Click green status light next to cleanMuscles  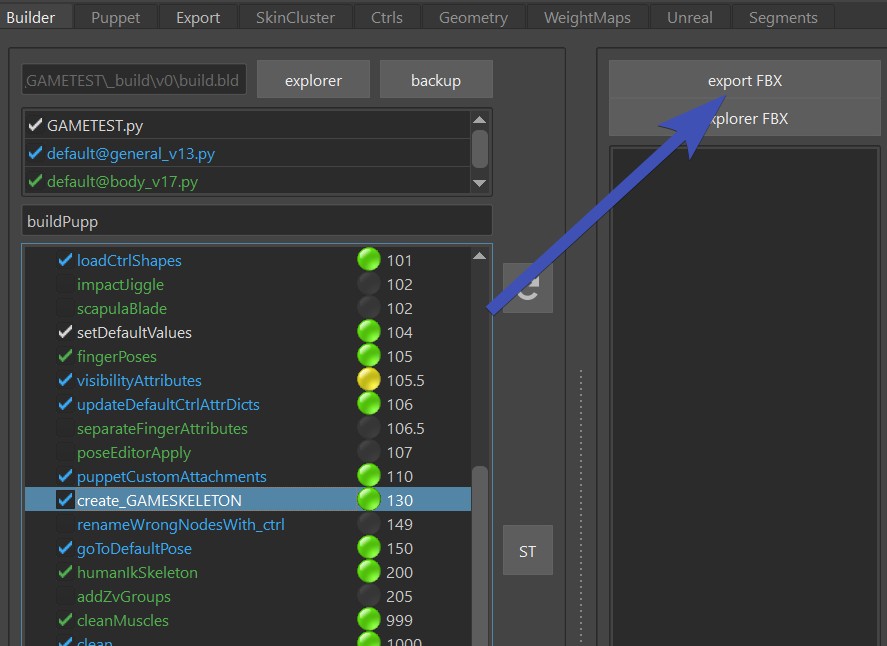[369, 620]
